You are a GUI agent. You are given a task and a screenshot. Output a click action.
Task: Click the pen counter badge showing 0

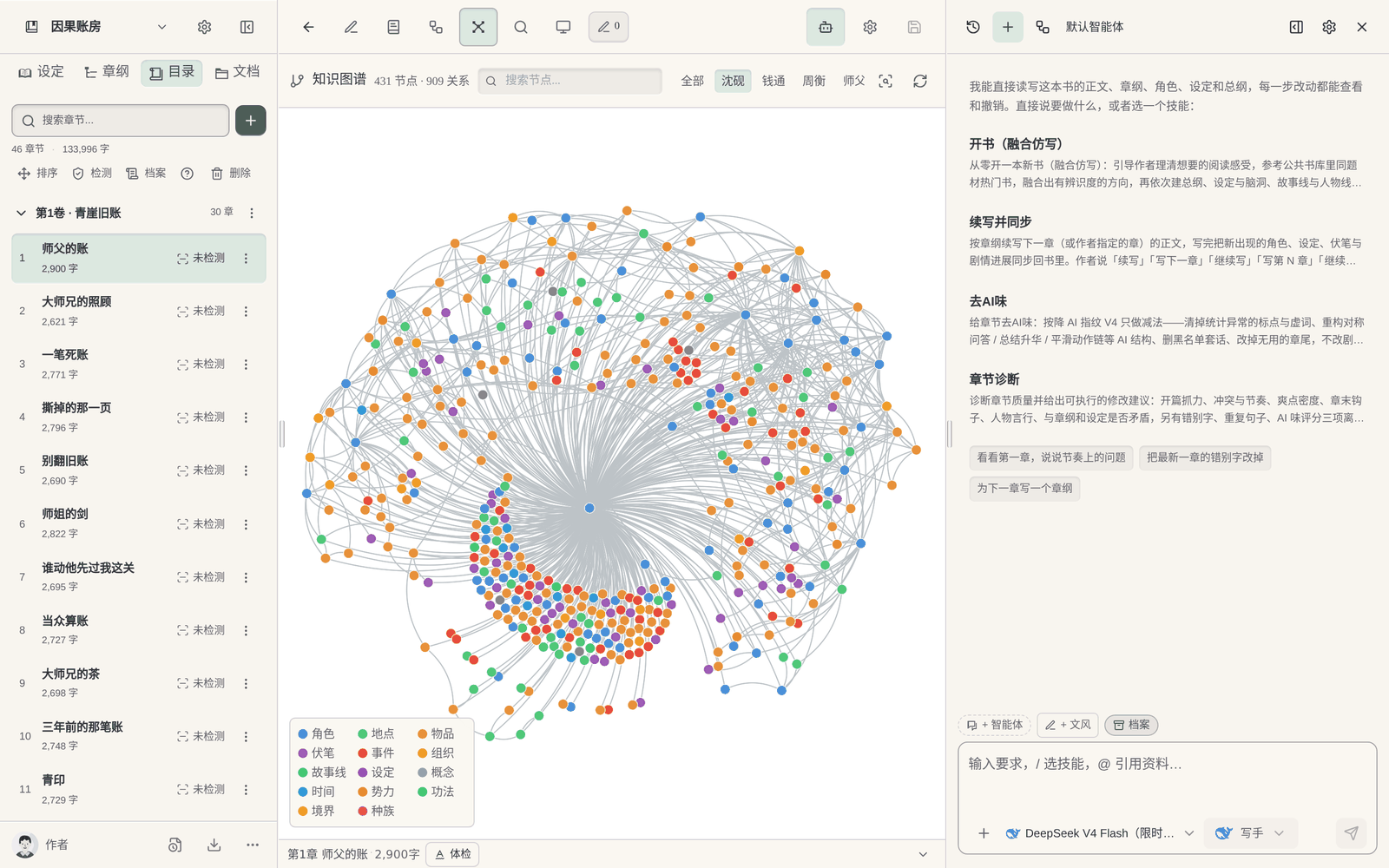tap(609, 27)
